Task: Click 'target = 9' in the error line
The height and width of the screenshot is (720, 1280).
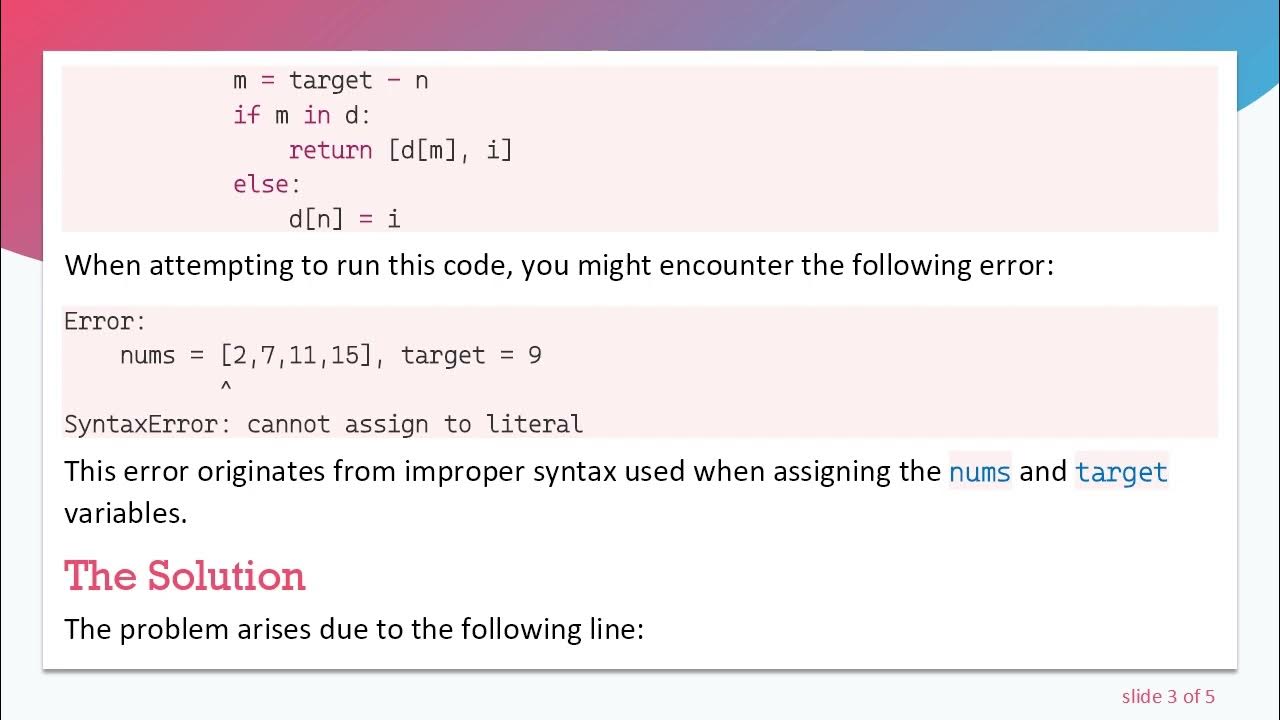Action: [471, 355]
